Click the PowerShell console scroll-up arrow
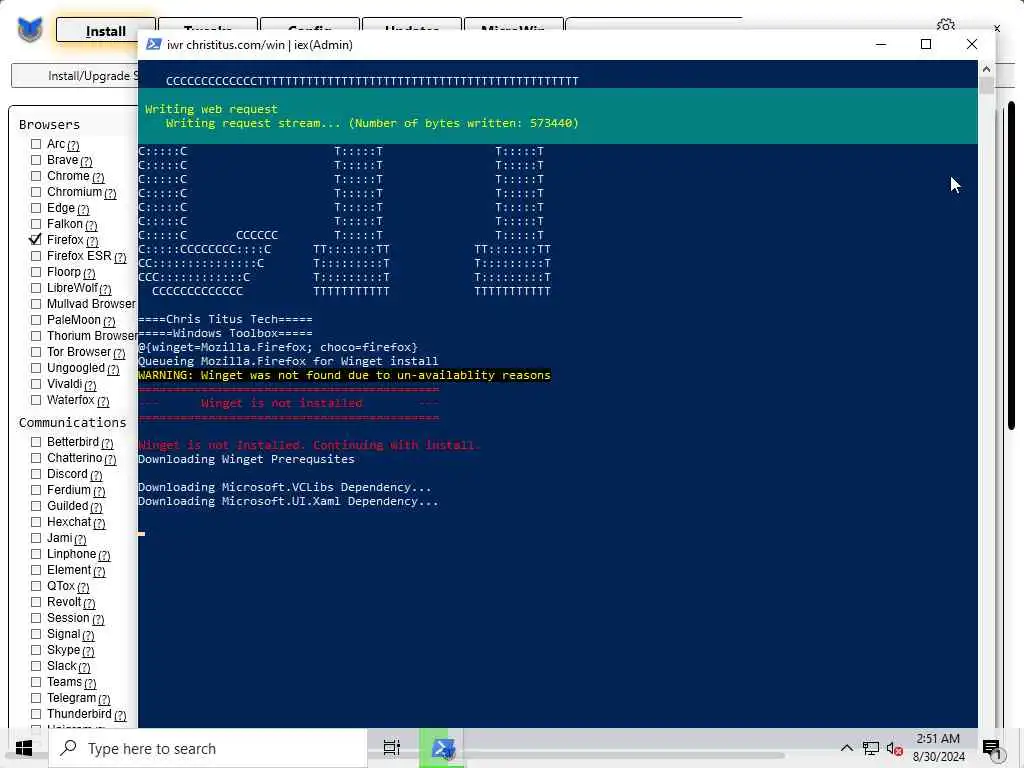 coord(986,69)
